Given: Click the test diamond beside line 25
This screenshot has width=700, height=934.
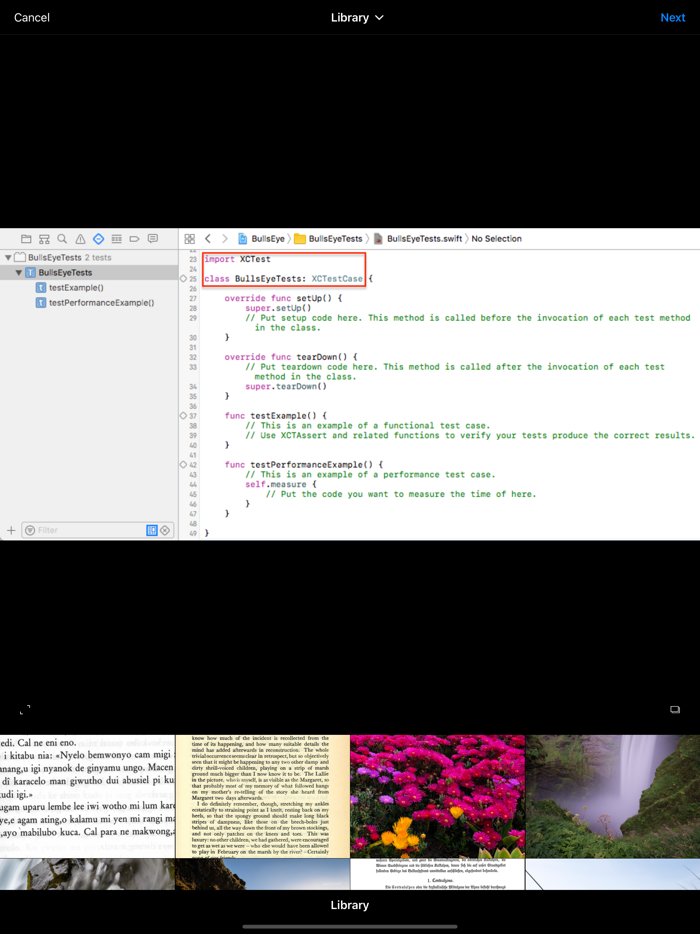Looking at the screenshot, I should click(183, 278).
